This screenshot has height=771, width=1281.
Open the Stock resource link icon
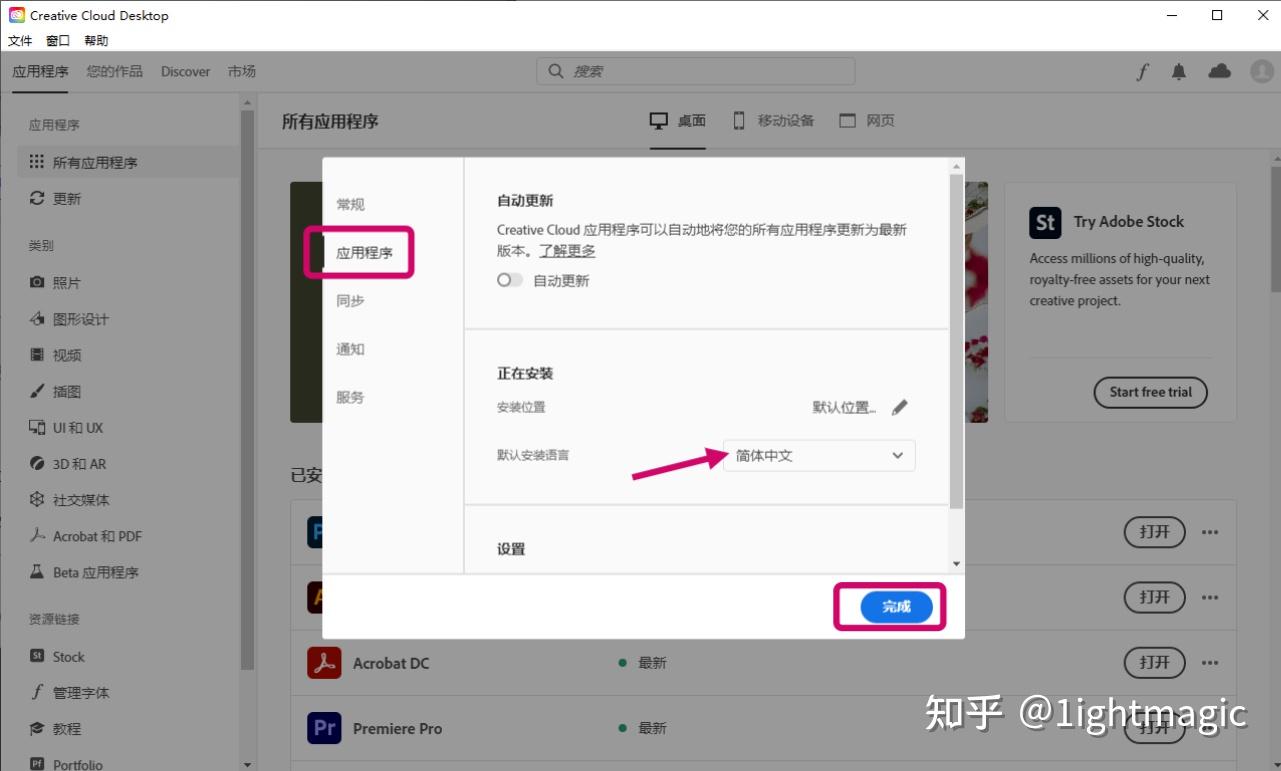click(37, 656)
